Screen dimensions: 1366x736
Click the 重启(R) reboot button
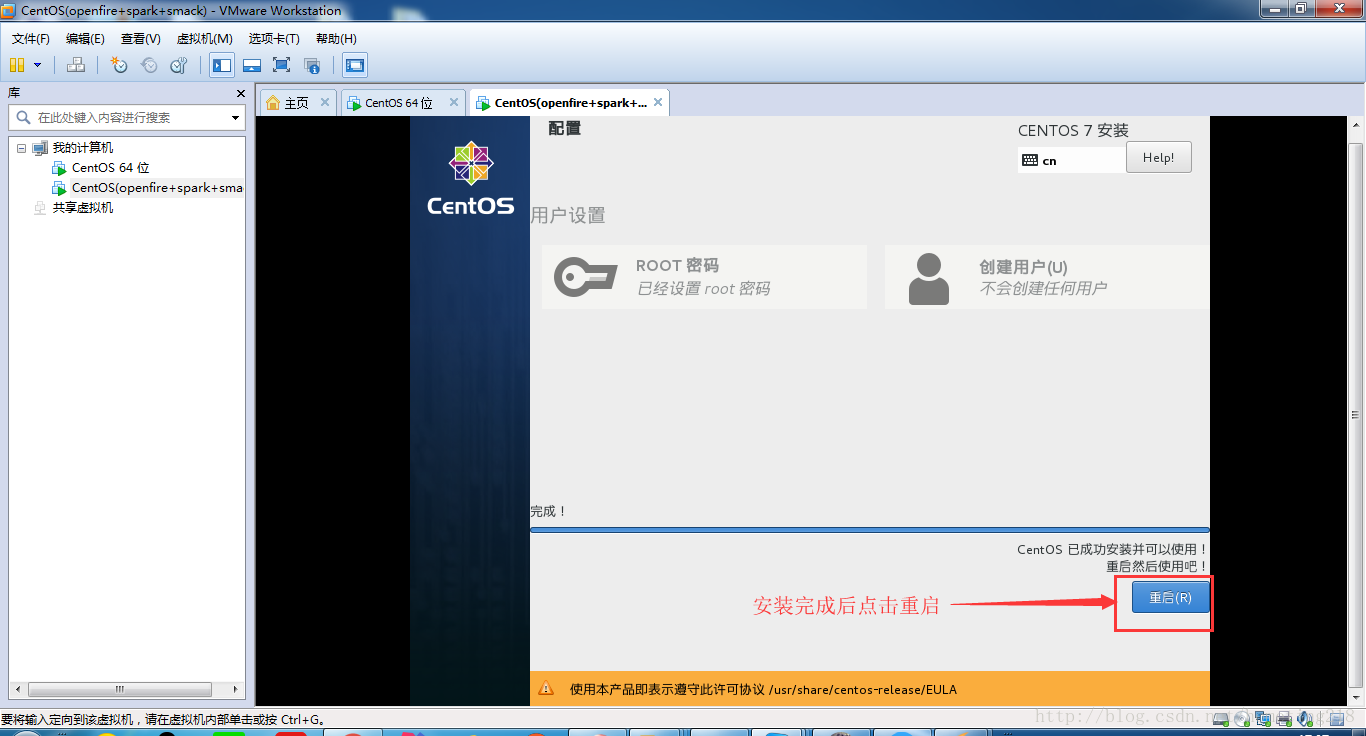pos(1170,598)
